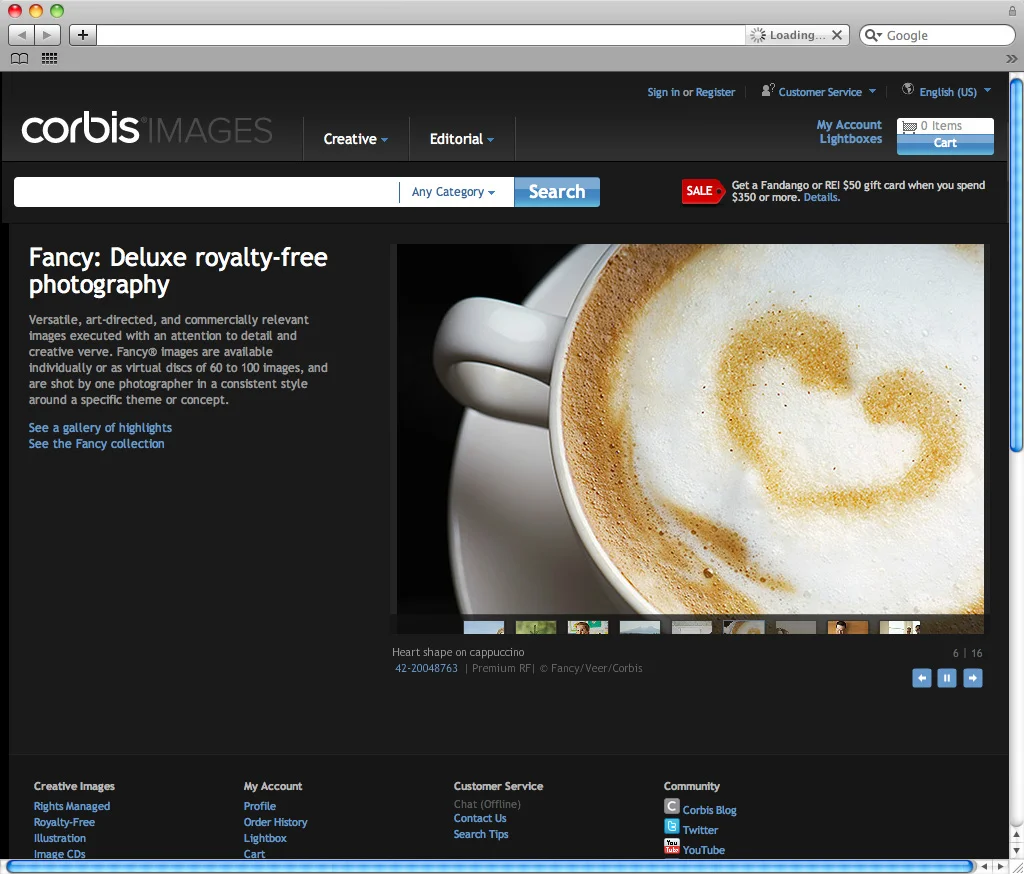1024x874 pixels.
Task: Click the large cappuccino heart image
Action: (x=690, y=429)
